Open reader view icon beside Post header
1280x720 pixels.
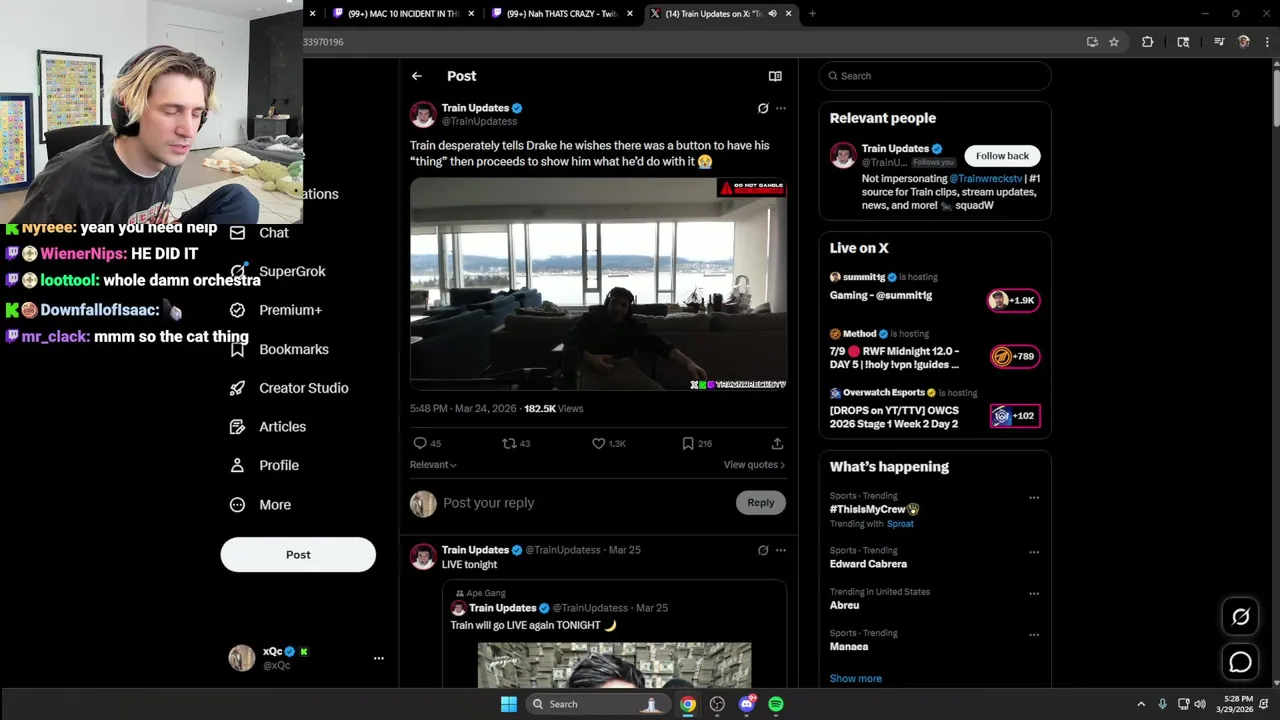pos(775,76)
